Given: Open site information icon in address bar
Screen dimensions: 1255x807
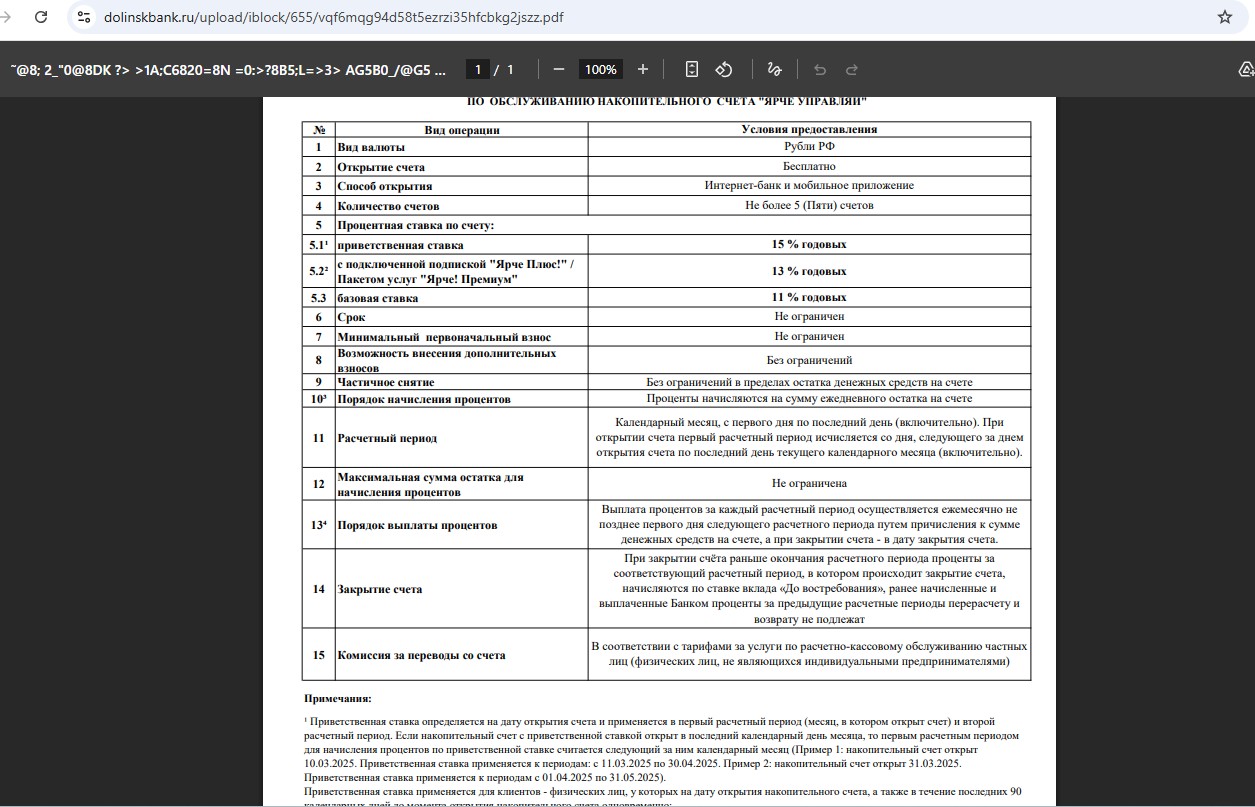Looking at the screenshot, I should coord(84,17).
